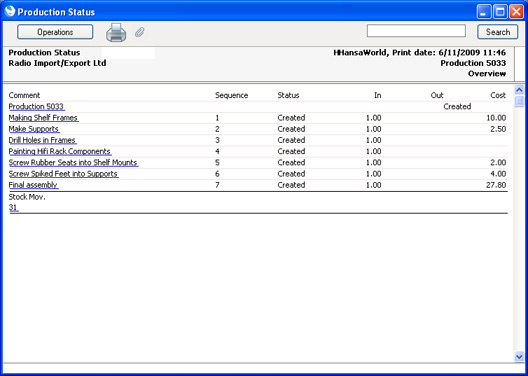Image resolution: width=528 pixels, height=376 pixels.
Task: Click the HansaWorld title bar icon
Action: (x=10, y=12)
